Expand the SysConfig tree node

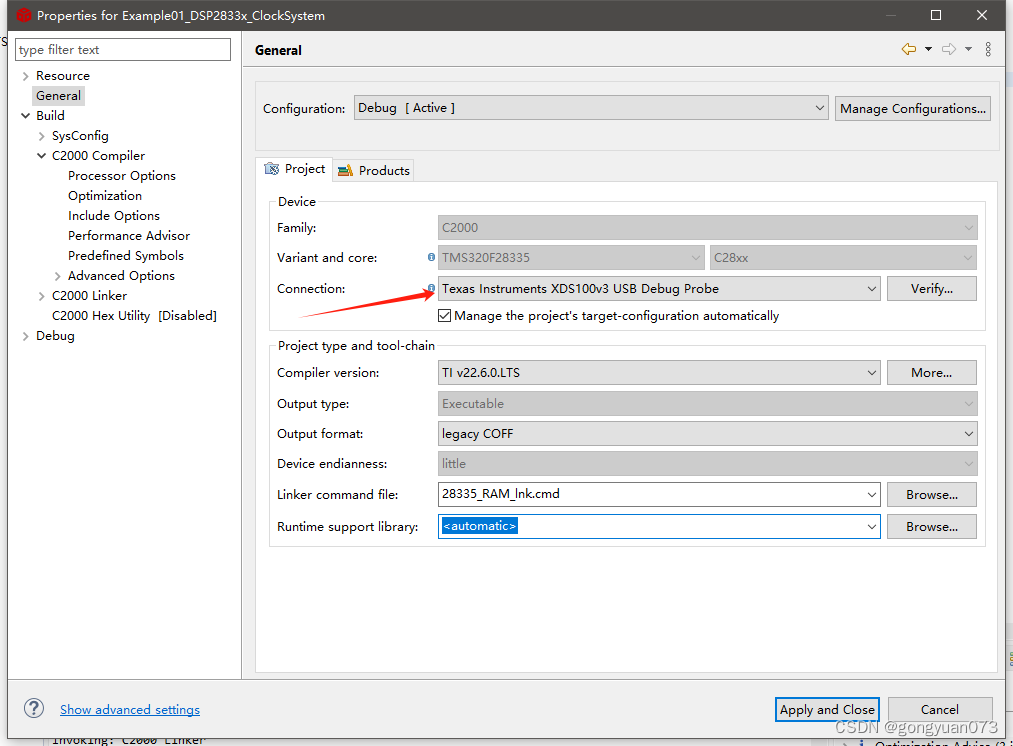41,136
